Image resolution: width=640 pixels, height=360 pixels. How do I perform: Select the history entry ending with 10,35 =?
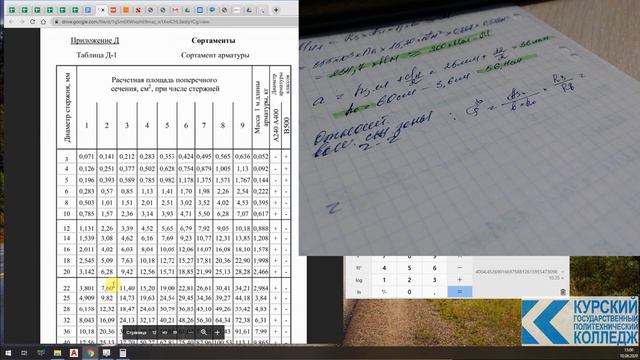coord(519,274)
